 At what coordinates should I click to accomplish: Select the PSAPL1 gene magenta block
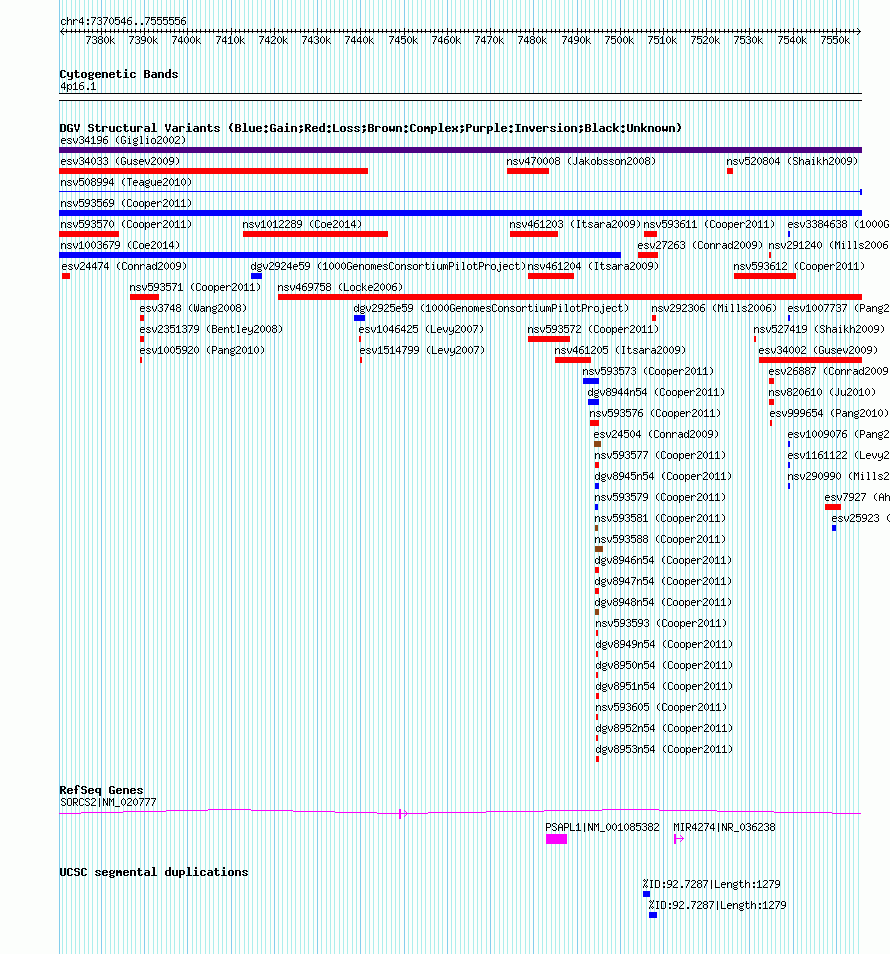(x=556, y=839)
